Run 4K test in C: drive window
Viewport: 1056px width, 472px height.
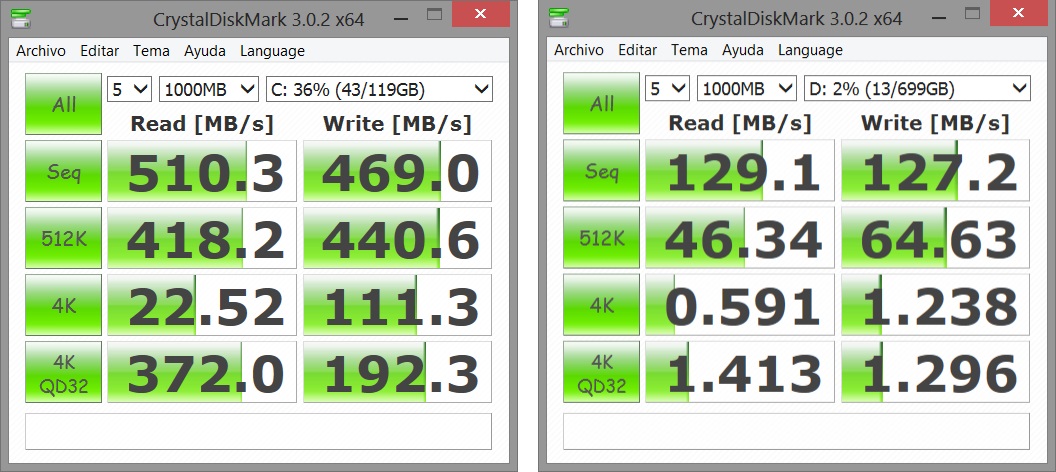pyautogui.click(x=63, y=305)
